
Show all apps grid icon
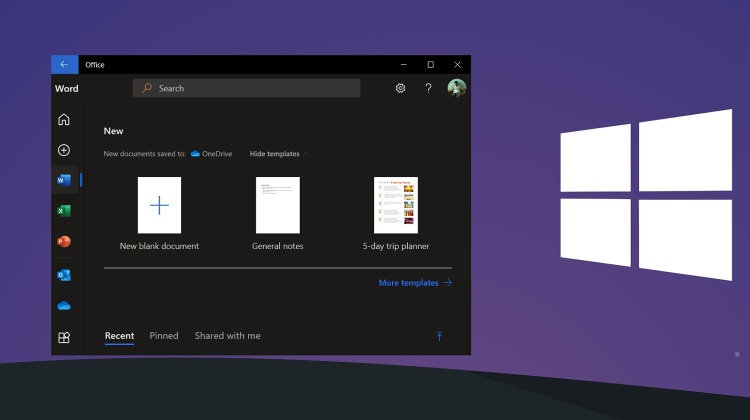point(64,338)
